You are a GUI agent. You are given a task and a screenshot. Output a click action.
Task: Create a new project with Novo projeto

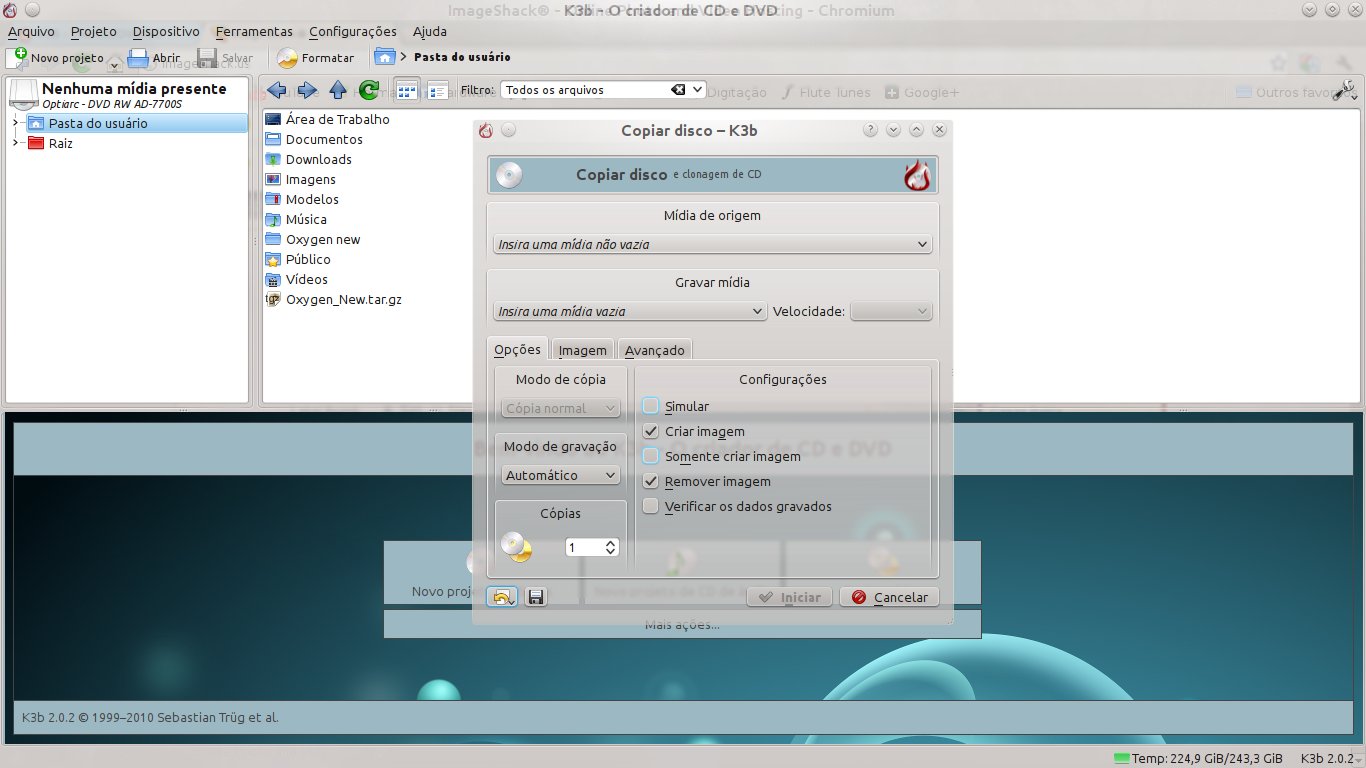point(56,58)
